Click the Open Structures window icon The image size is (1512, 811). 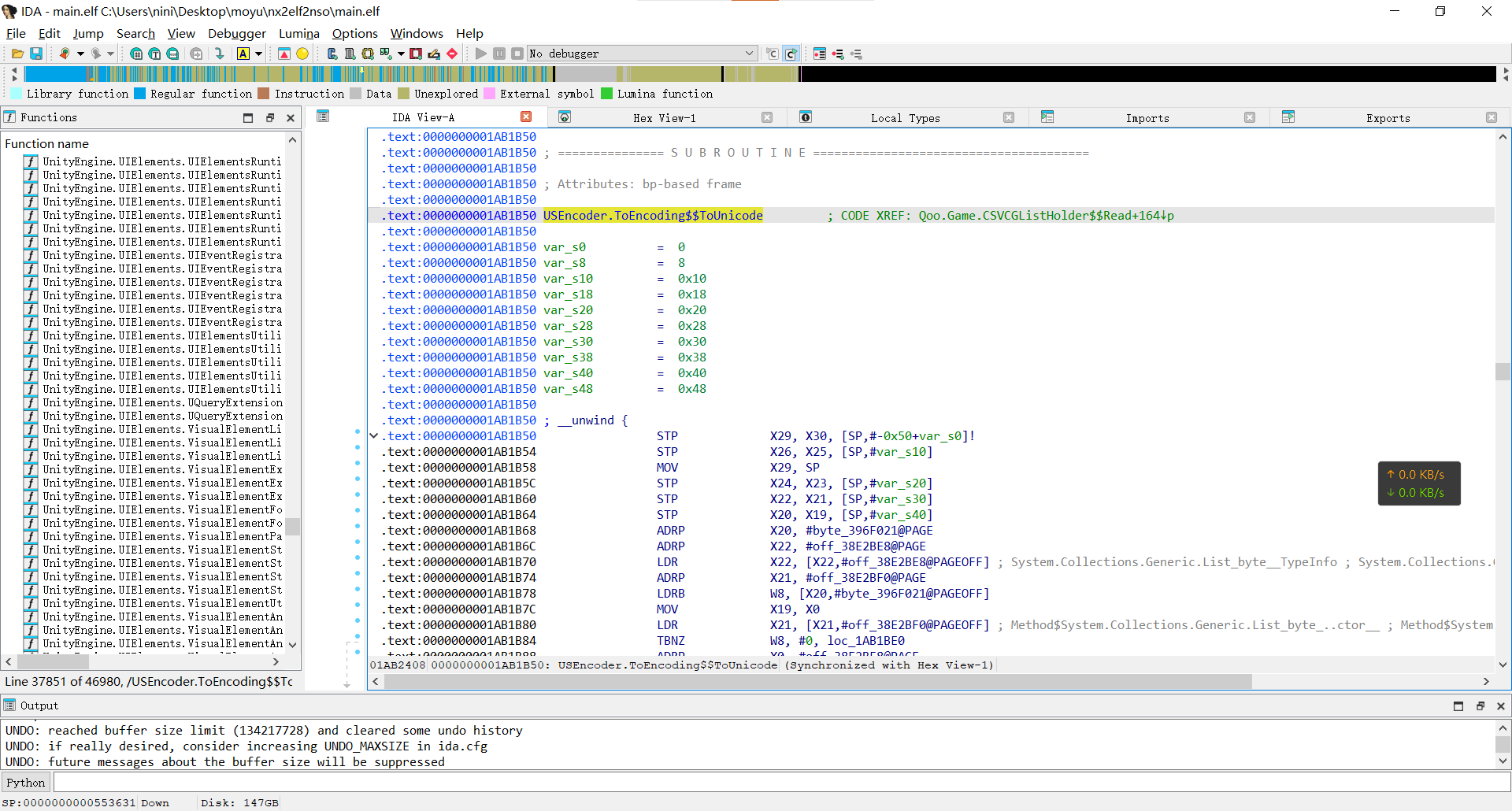point(368,54)
